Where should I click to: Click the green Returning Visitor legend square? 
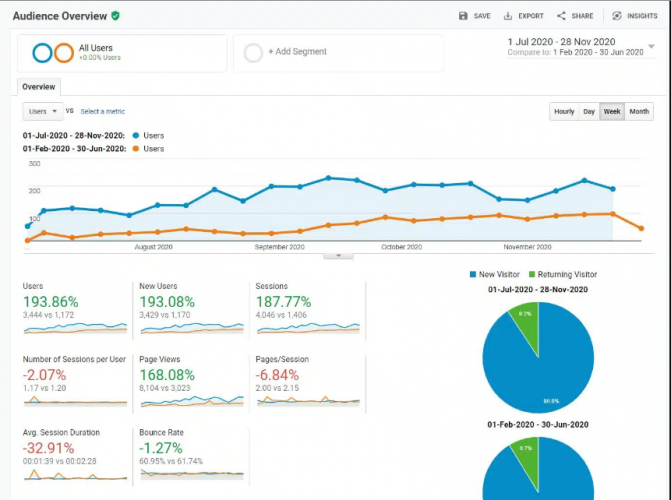(x=532, y=274)
